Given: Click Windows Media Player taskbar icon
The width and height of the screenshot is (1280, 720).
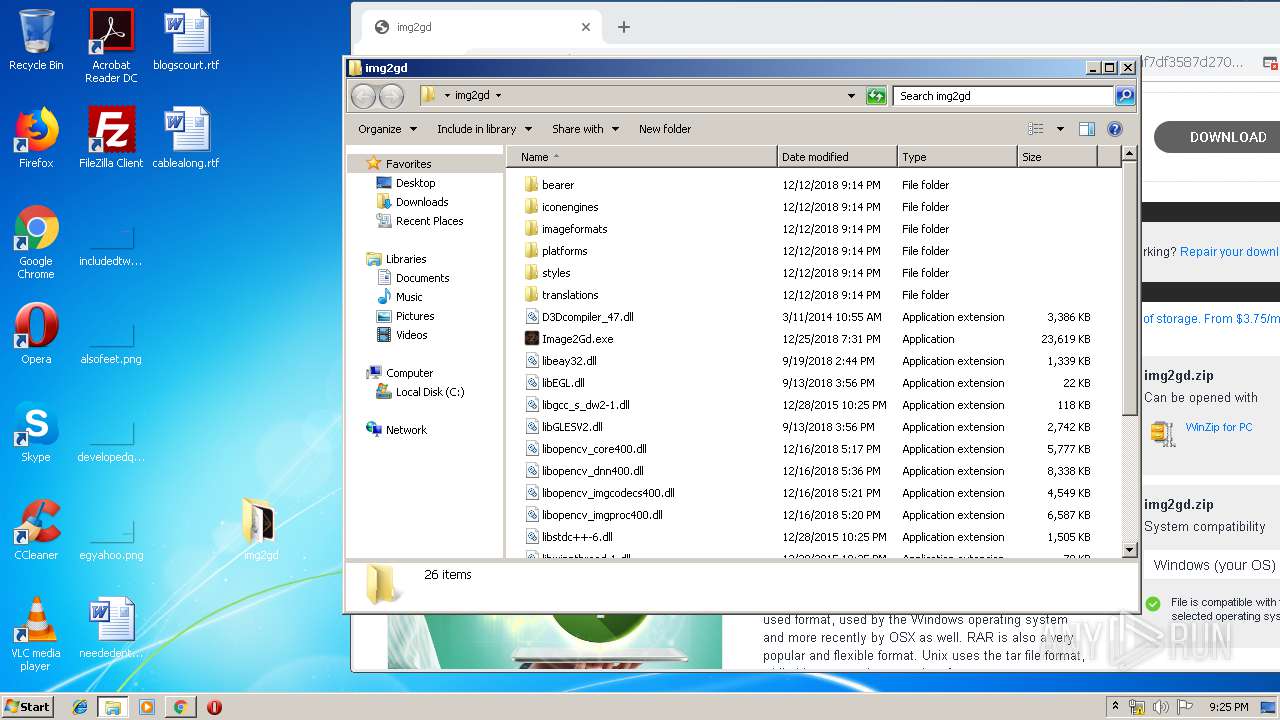Looking at the screenshot, I should tap(146, 707).
